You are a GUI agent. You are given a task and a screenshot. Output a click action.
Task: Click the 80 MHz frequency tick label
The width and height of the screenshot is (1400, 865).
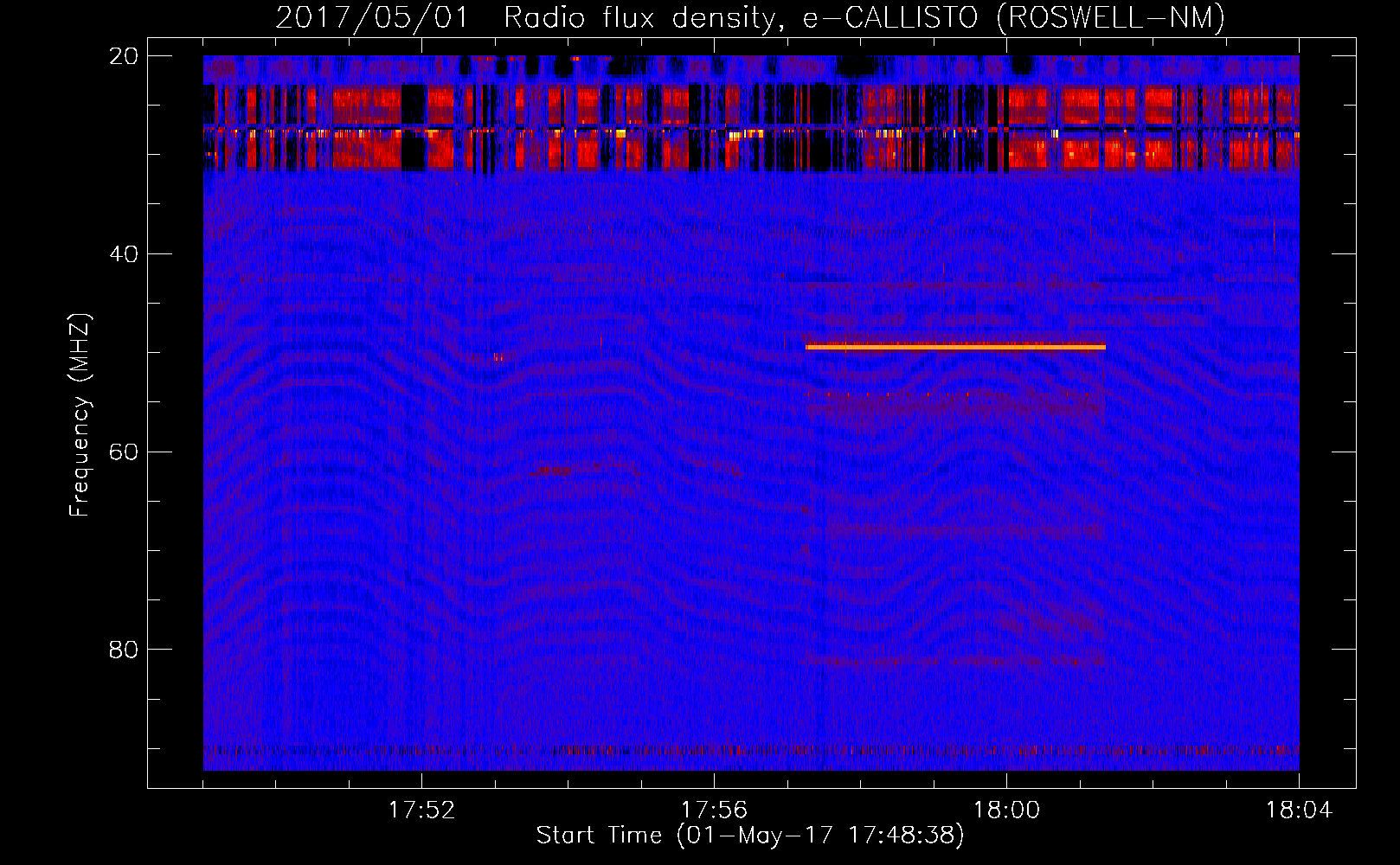click(123, 650)
